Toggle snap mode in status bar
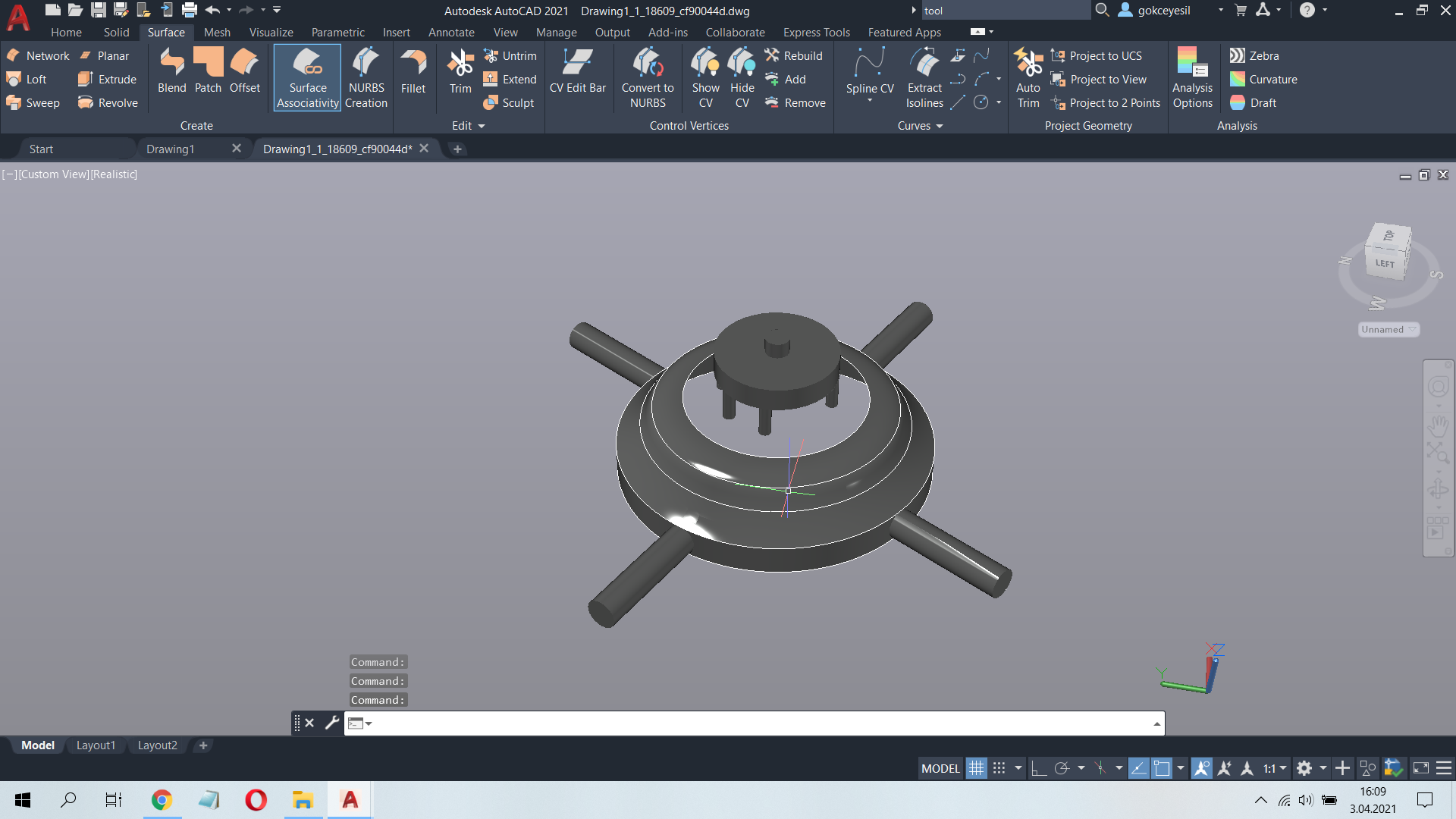The height and width of the screenshot is (819, 1456). coord(999,768)
